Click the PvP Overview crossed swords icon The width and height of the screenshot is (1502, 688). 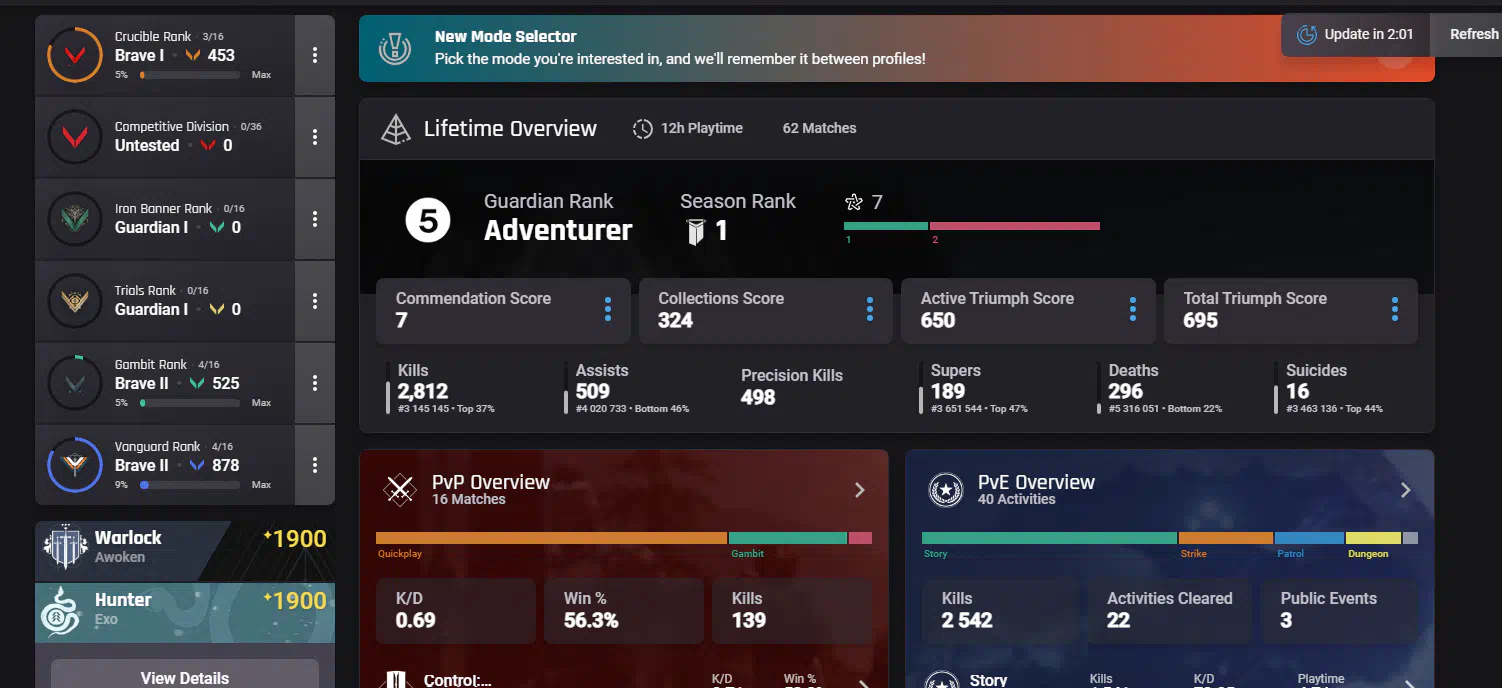(x=401, y=489)
